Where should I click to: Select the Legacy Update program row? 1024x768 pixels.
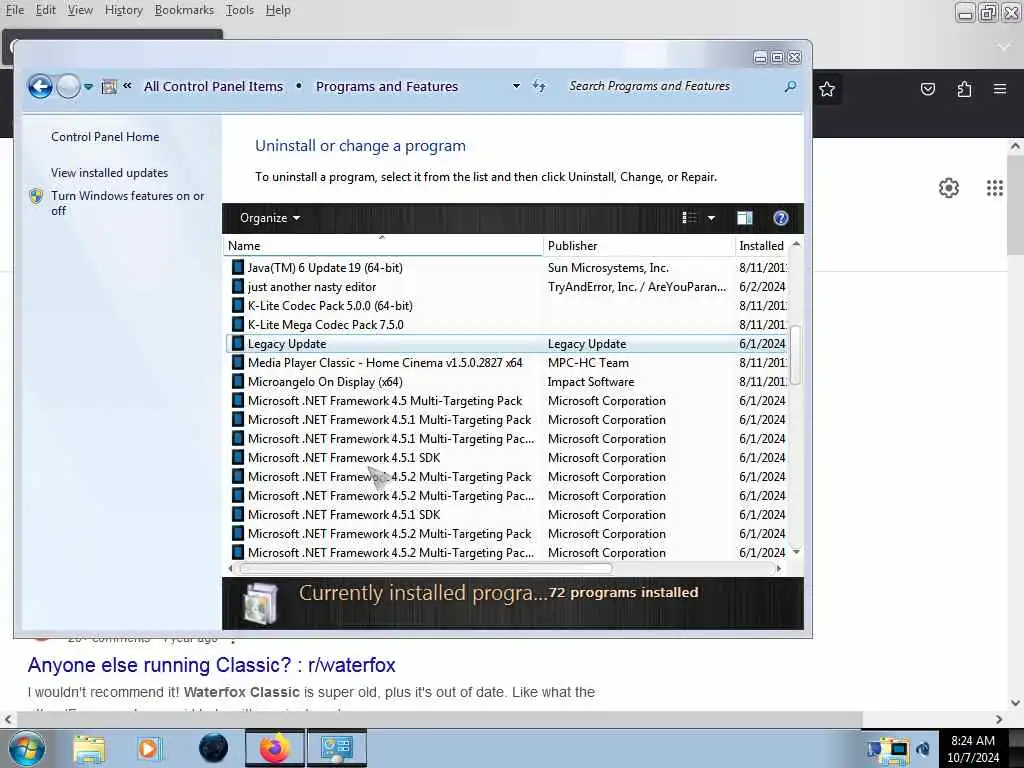507,344
